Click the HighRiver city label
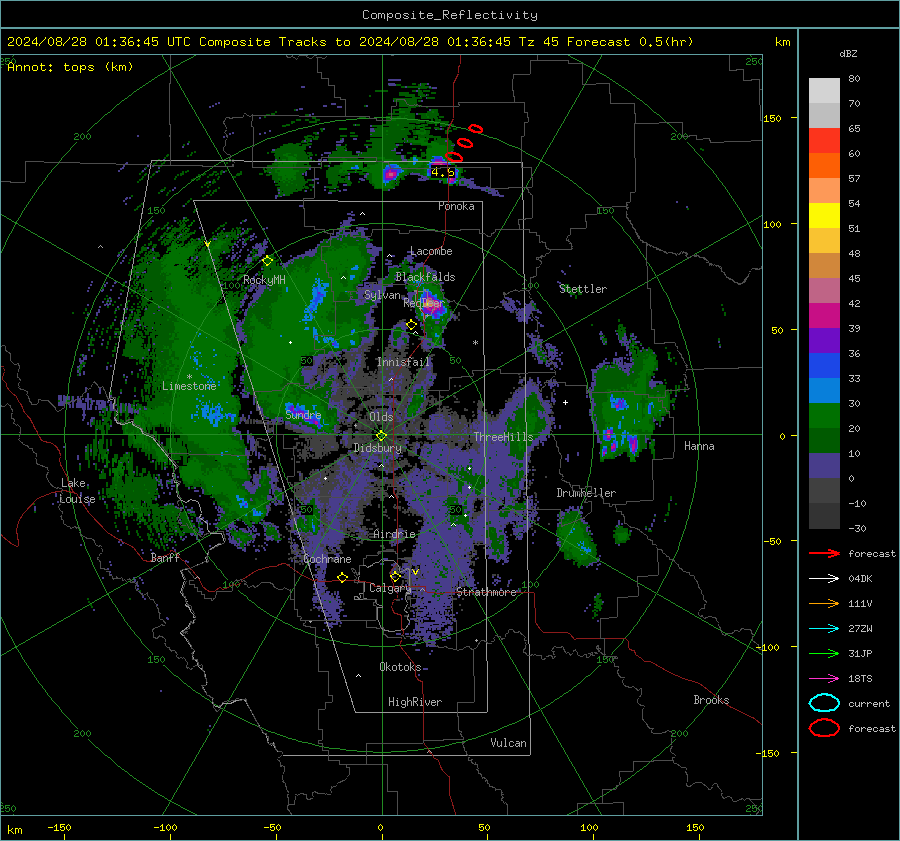The width and height of the screenshot is (900, 841). point(415,702)
